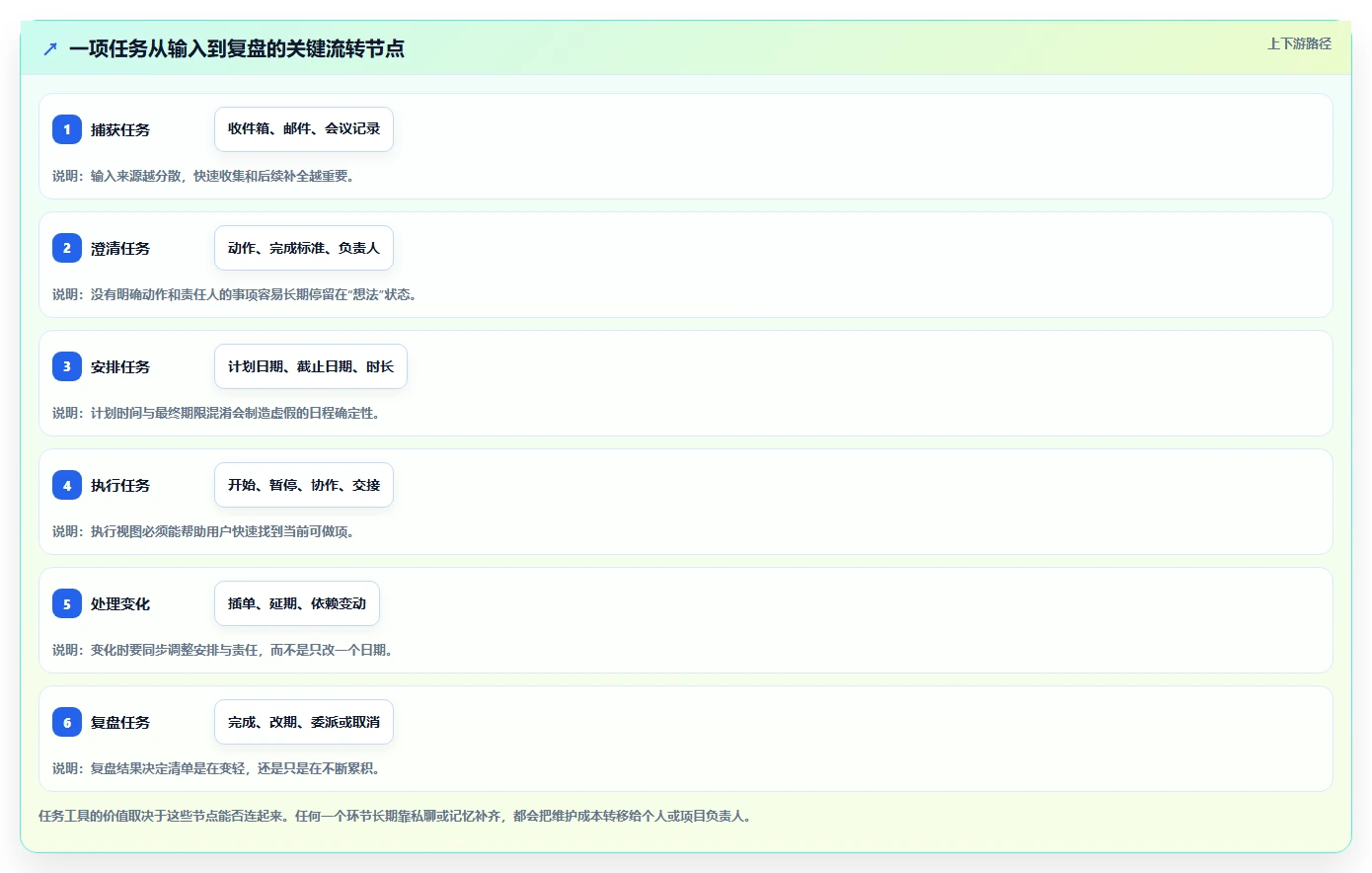Select the 捕获任务 step title

click(120, 129)
